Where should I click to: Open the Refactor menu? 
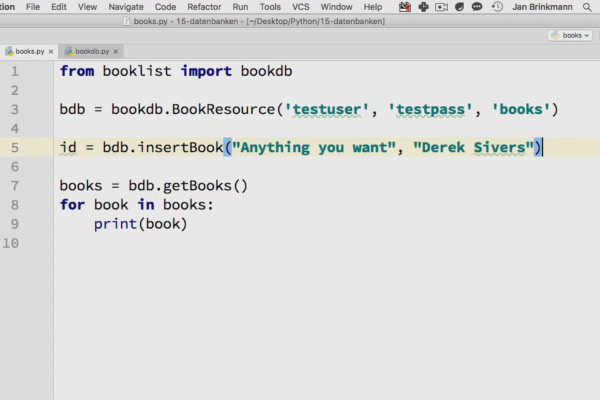click(204, 7)
